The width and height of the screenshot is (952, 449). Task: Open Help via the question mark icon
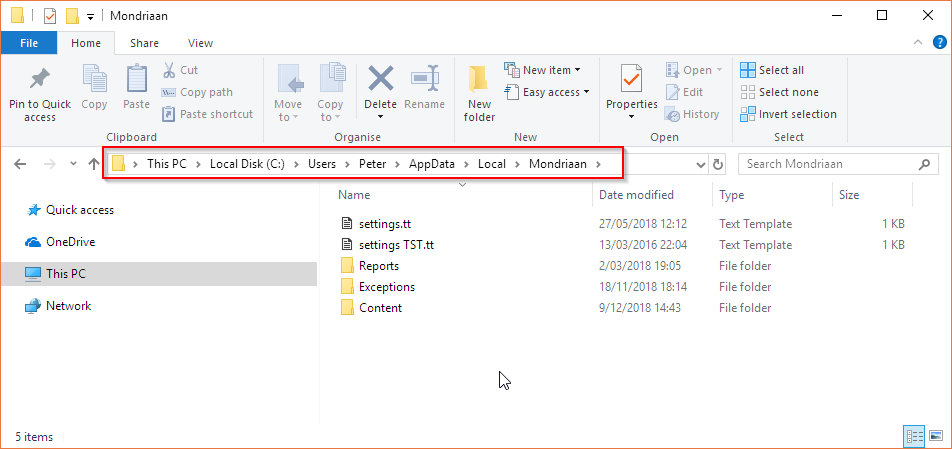point(938,42)
